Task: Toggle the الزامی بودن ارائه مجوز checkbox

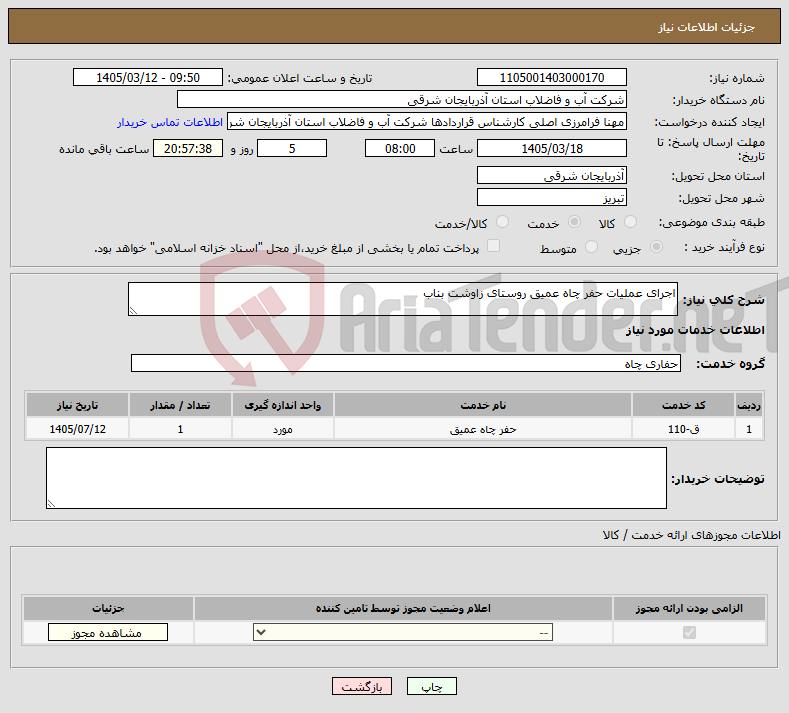Action: pyautogui.click(x=689, y=632)
